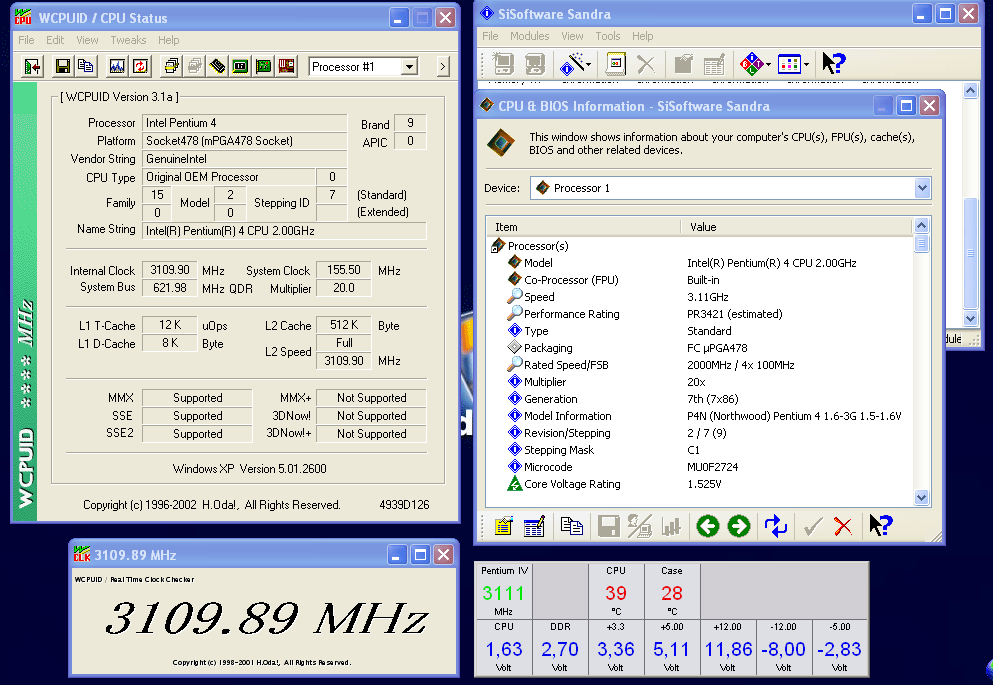Open the Processor #1 dropdown in WCPUID
Screen dimensions: 993x685
coord(408,67)
